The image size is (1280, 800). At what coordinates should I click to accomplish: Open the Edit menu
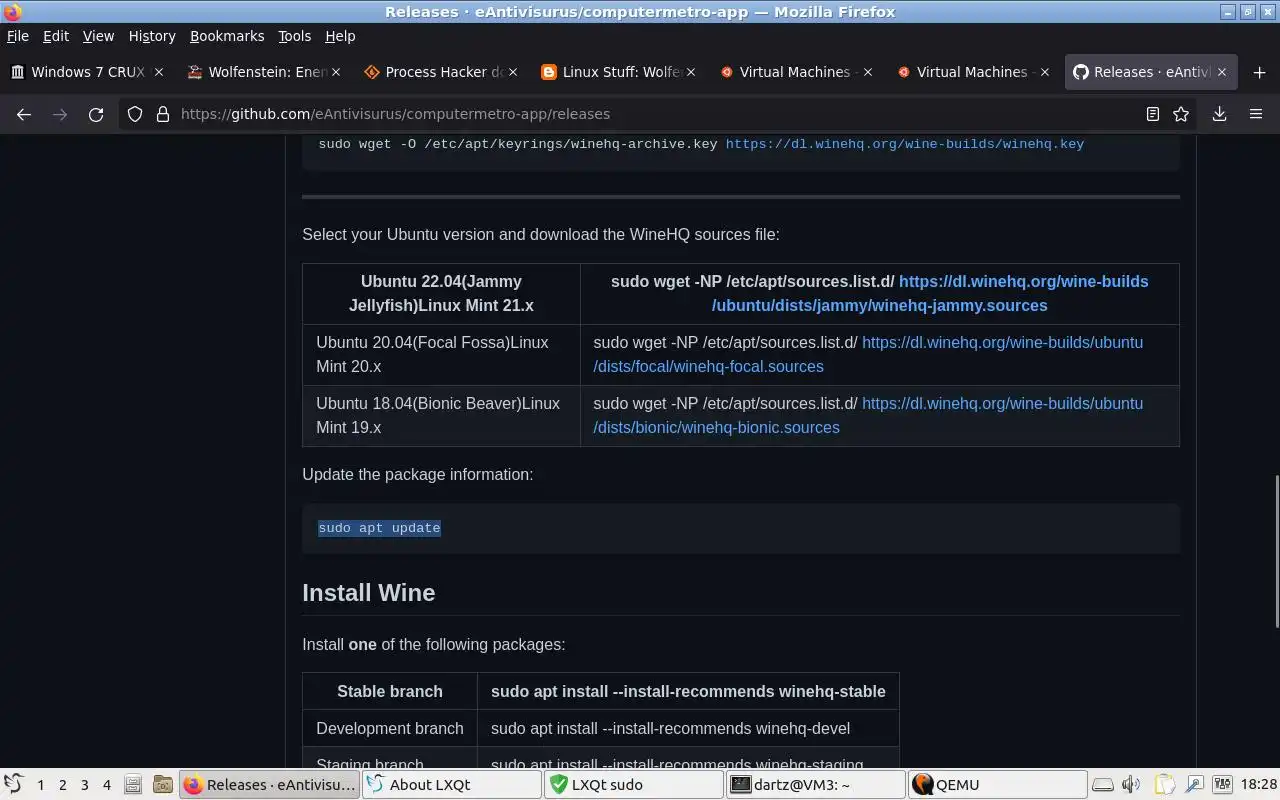click(56, 36)
